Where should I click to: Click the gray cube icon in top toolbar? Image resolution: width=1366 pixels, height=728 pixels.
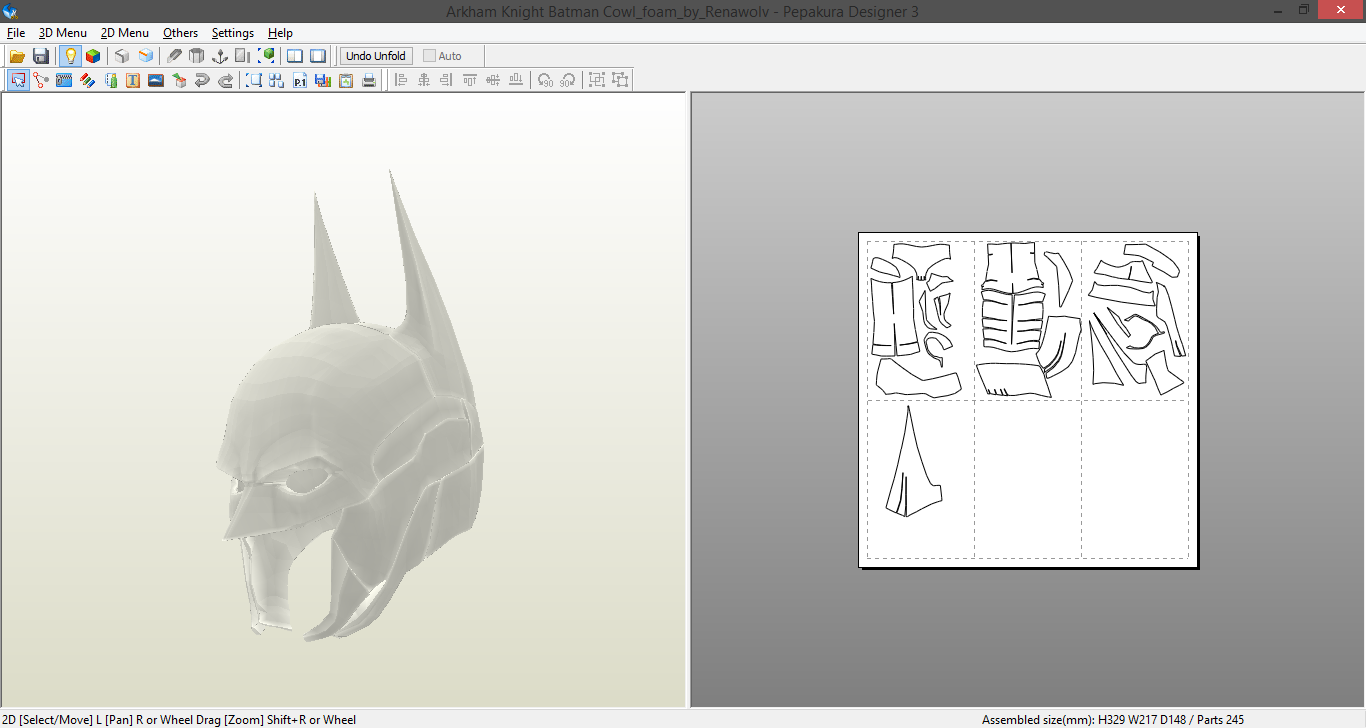tap(122, 56)
